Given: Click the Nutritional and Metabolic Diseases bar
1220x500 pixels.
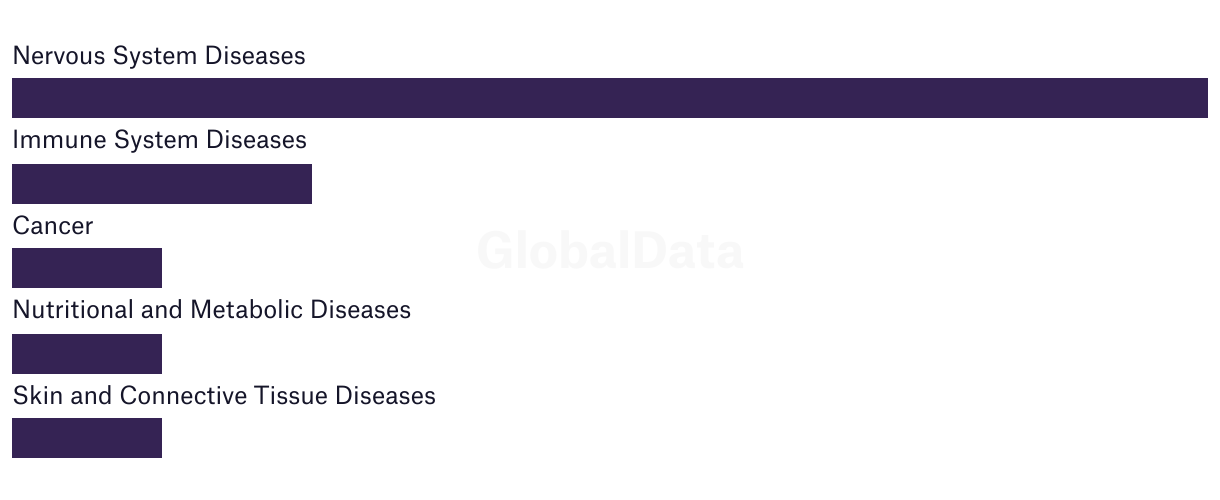Looking at the screenshot, I should [87, 354].
